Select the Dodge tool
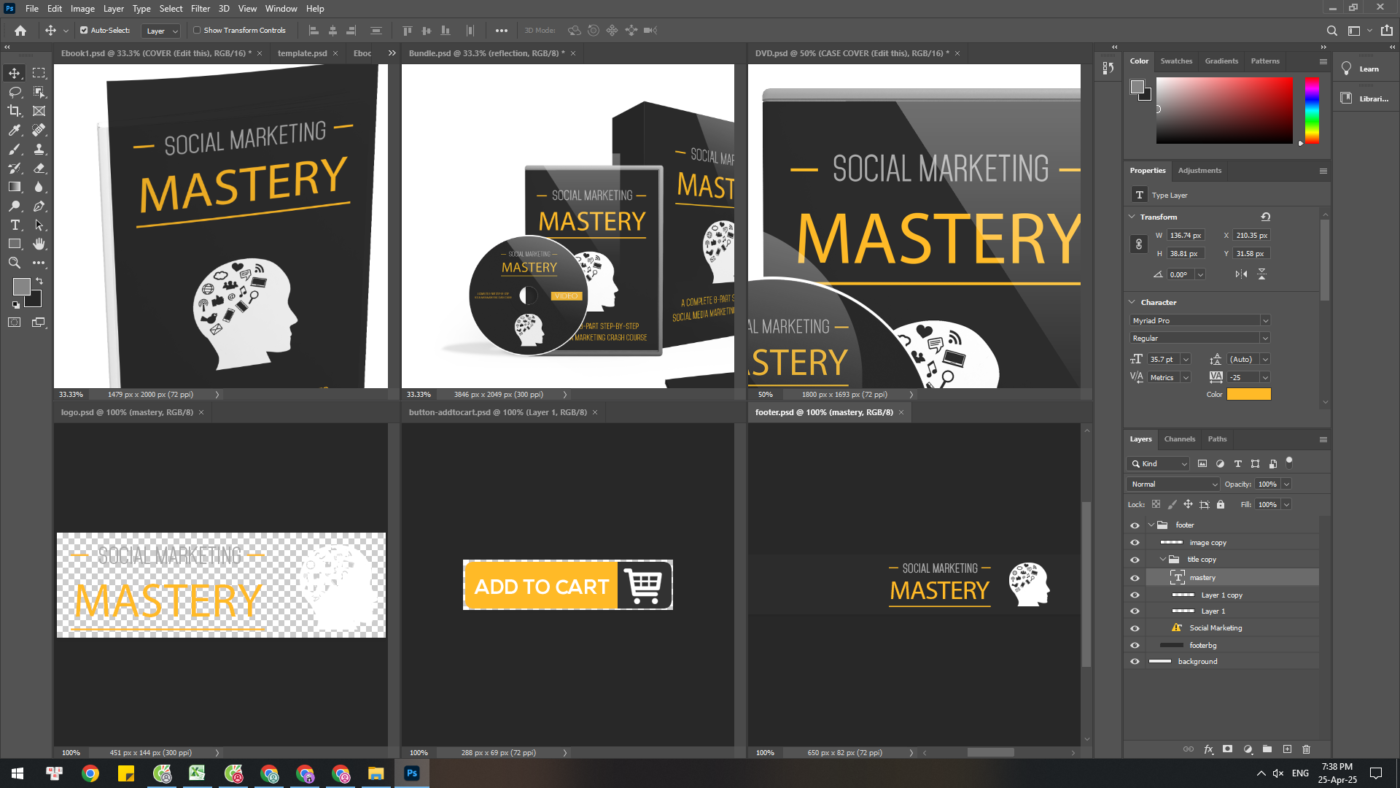Screen dimensions: 1400x788 (x=15, y=206)
